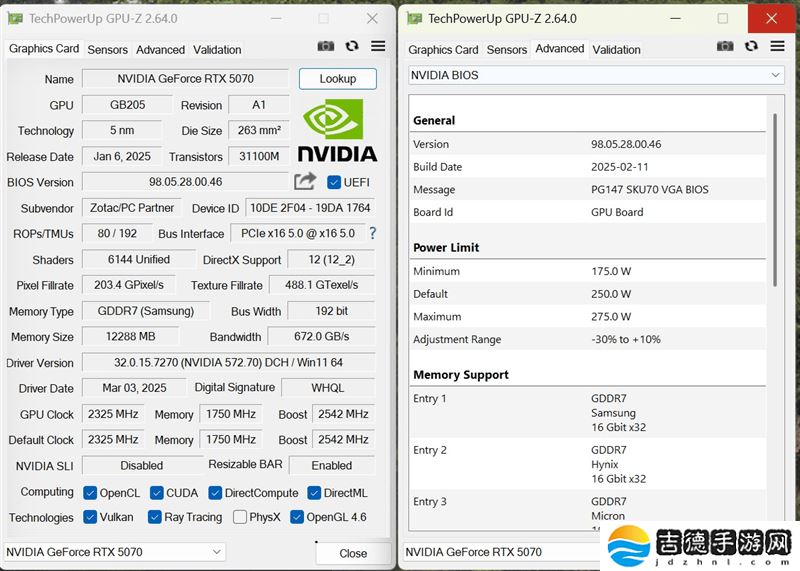The width and height of the screenshot is (800, 571).
Task: Click the Message value PG147 SKU70 VGA BIOS
Action: pos(649,189)
